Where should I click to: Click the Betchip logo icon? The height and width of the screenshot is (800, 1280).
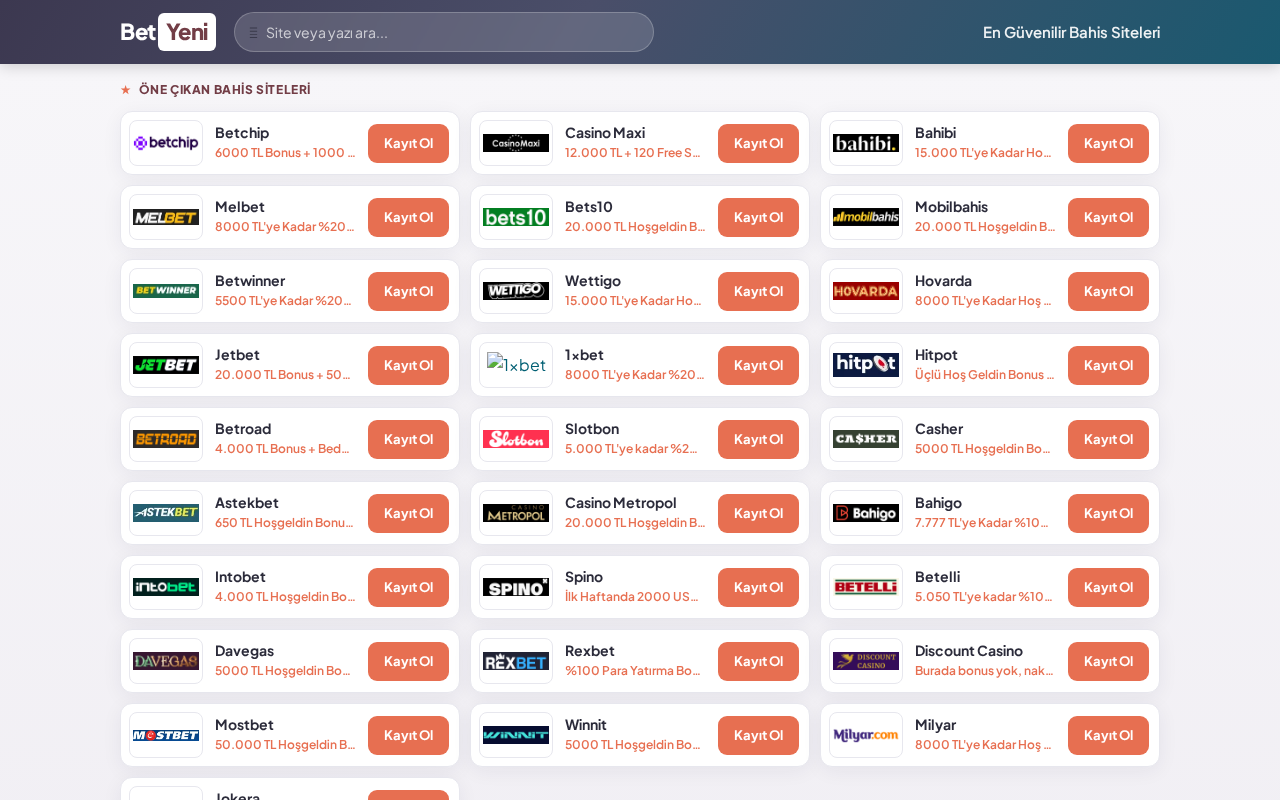tap(166, 143)
